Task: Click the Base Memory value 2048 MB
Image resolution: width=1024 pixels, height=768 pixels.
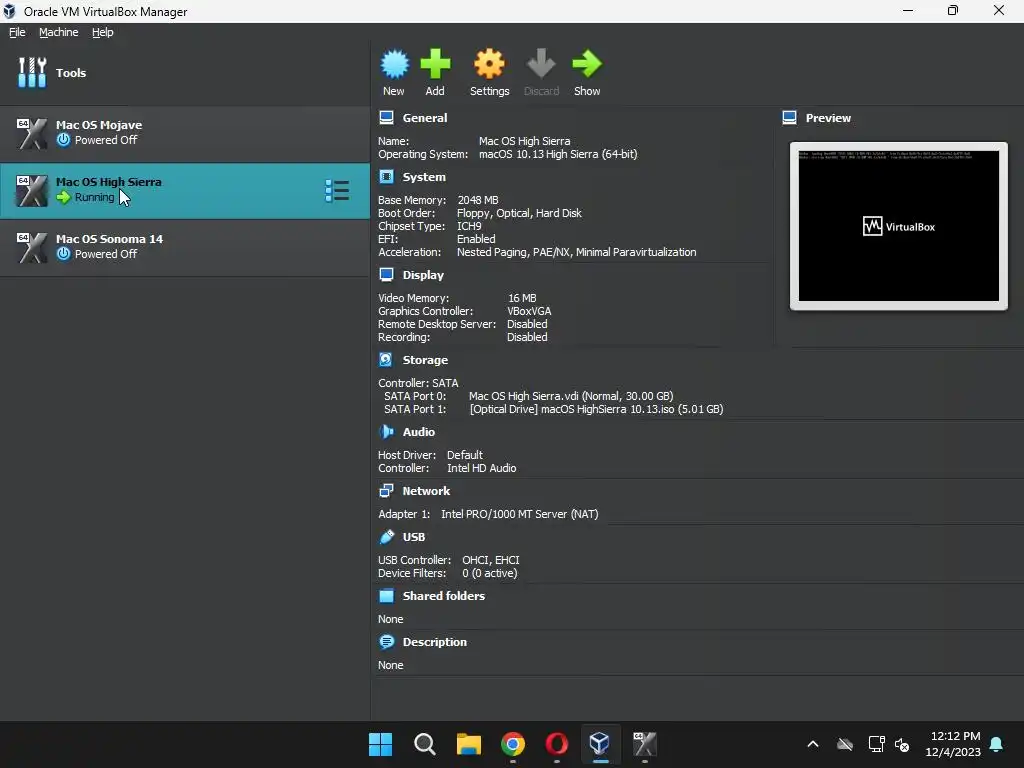Action: coord(477,200)
